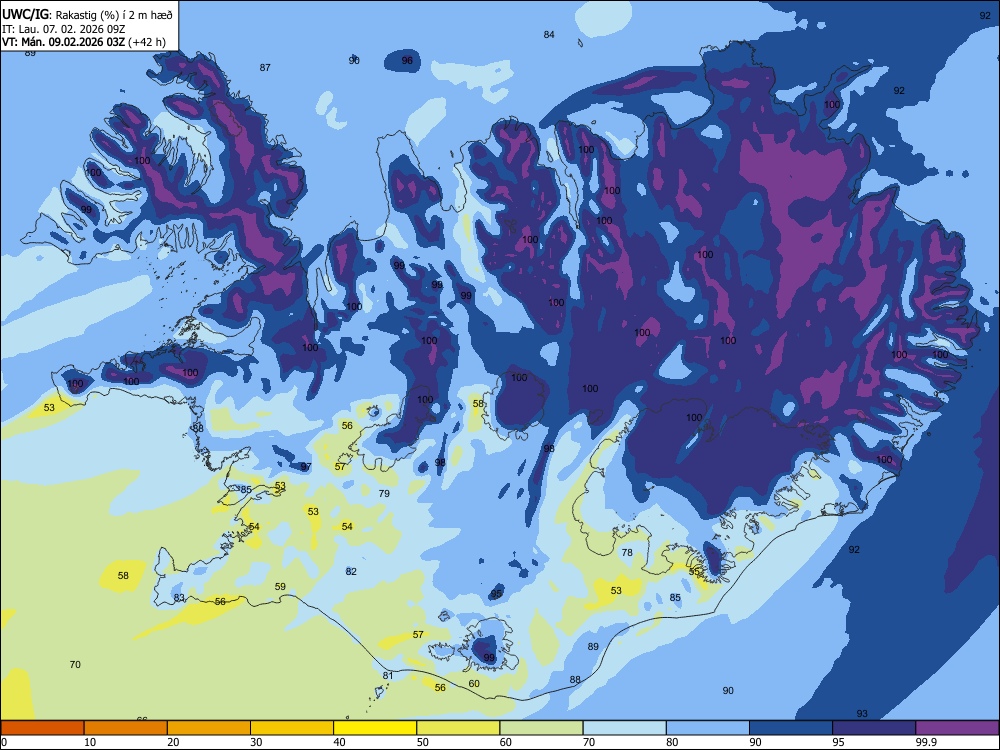
Task: Click the humidity value '93' on the map
Action: coord(862,714)
